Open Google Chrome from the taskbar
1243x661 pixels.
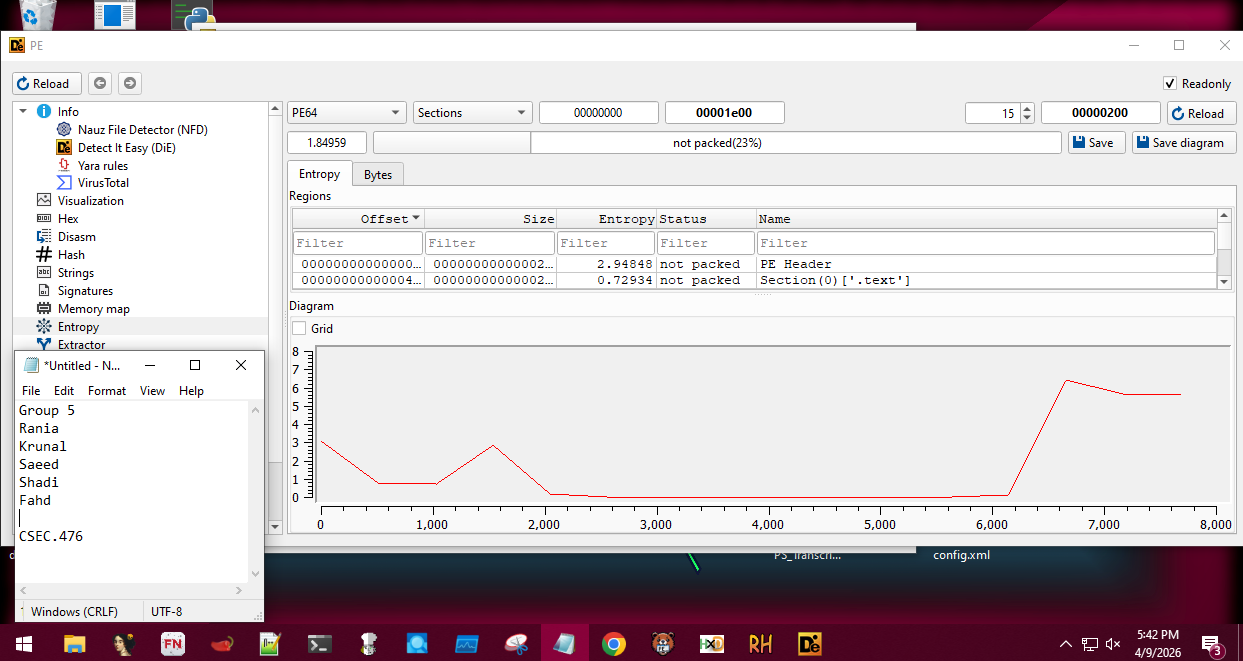point(613,644)
